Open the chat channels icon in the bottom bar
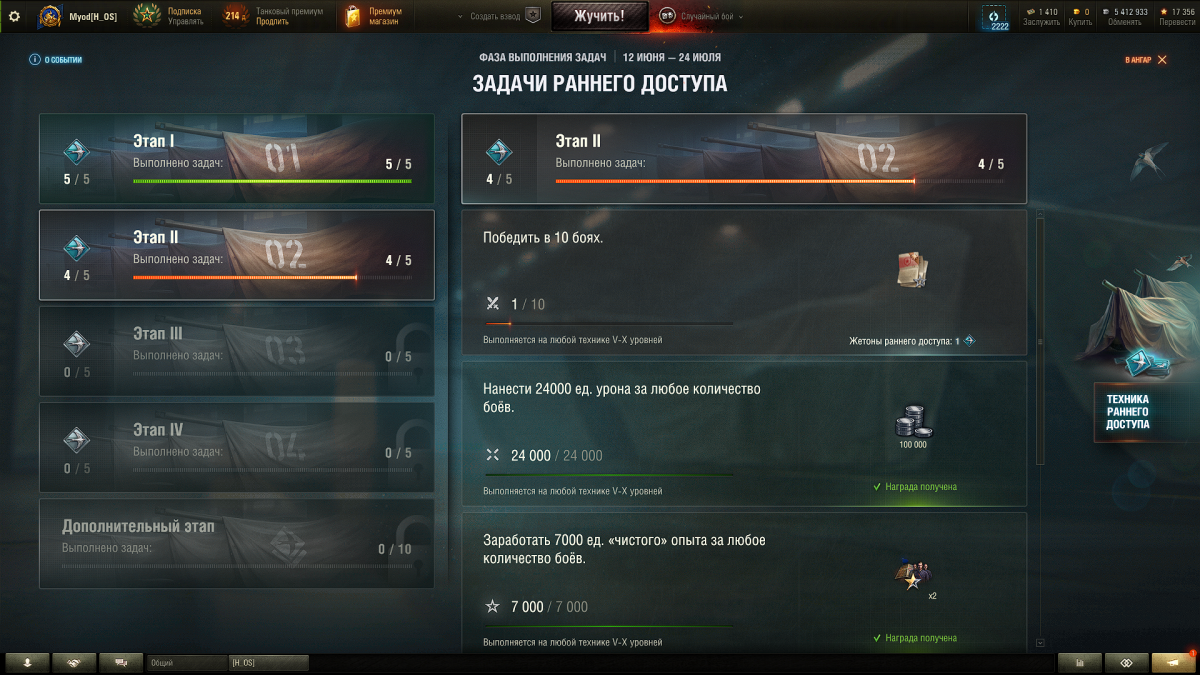This screenshot has height=675, width=1200. click(121, 663)
